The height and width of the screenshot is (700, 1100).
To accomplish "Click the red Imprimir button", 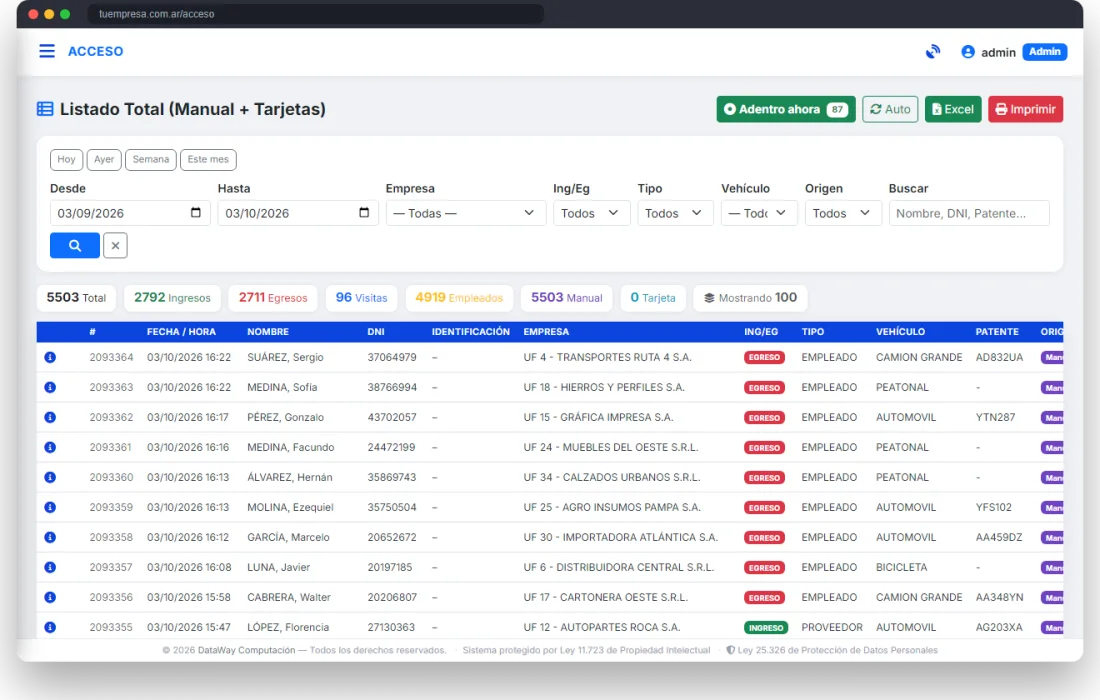I will (1026, 109).
